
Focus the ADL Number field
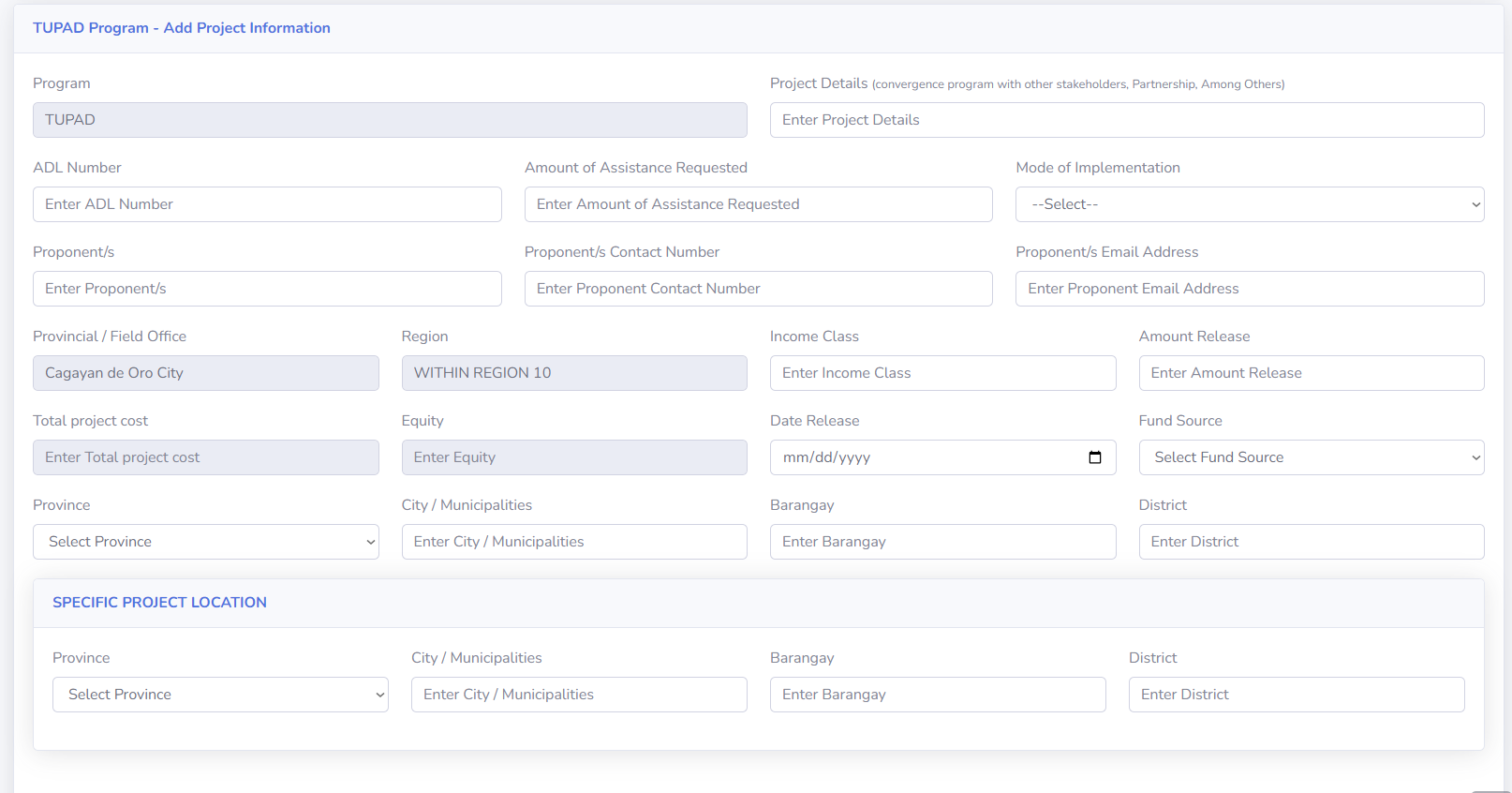pos(267,204)
